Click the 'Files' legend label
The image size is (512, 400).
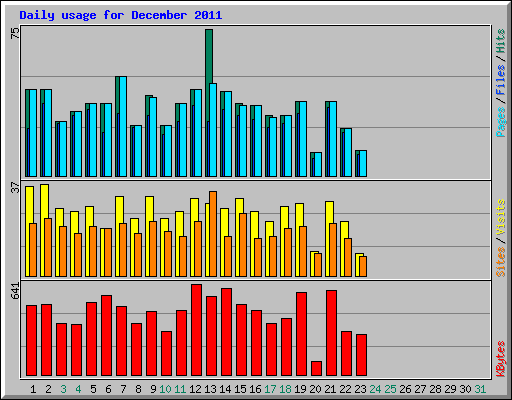(x=500, y=80)
